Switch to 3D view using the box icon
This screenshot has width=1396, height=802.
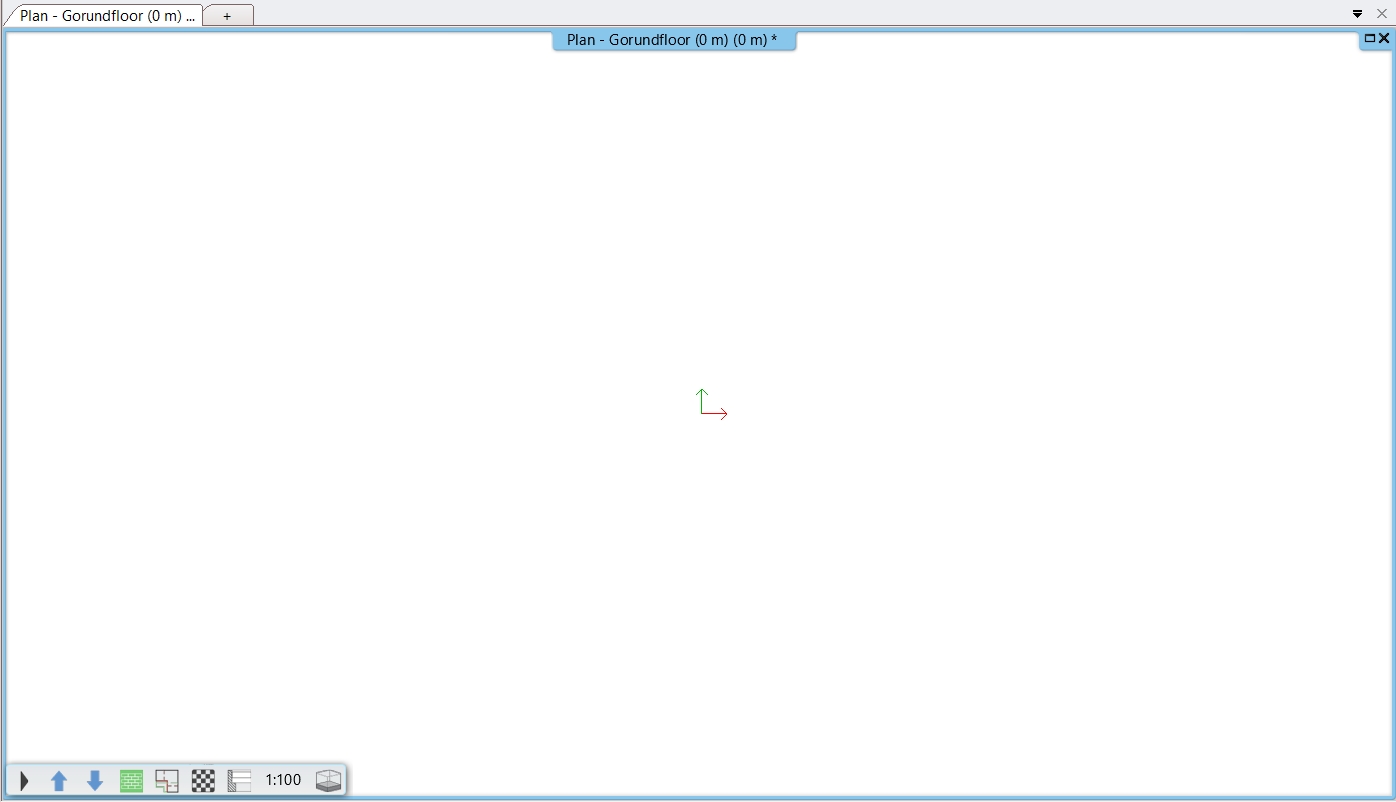click(x=328, y=781)
